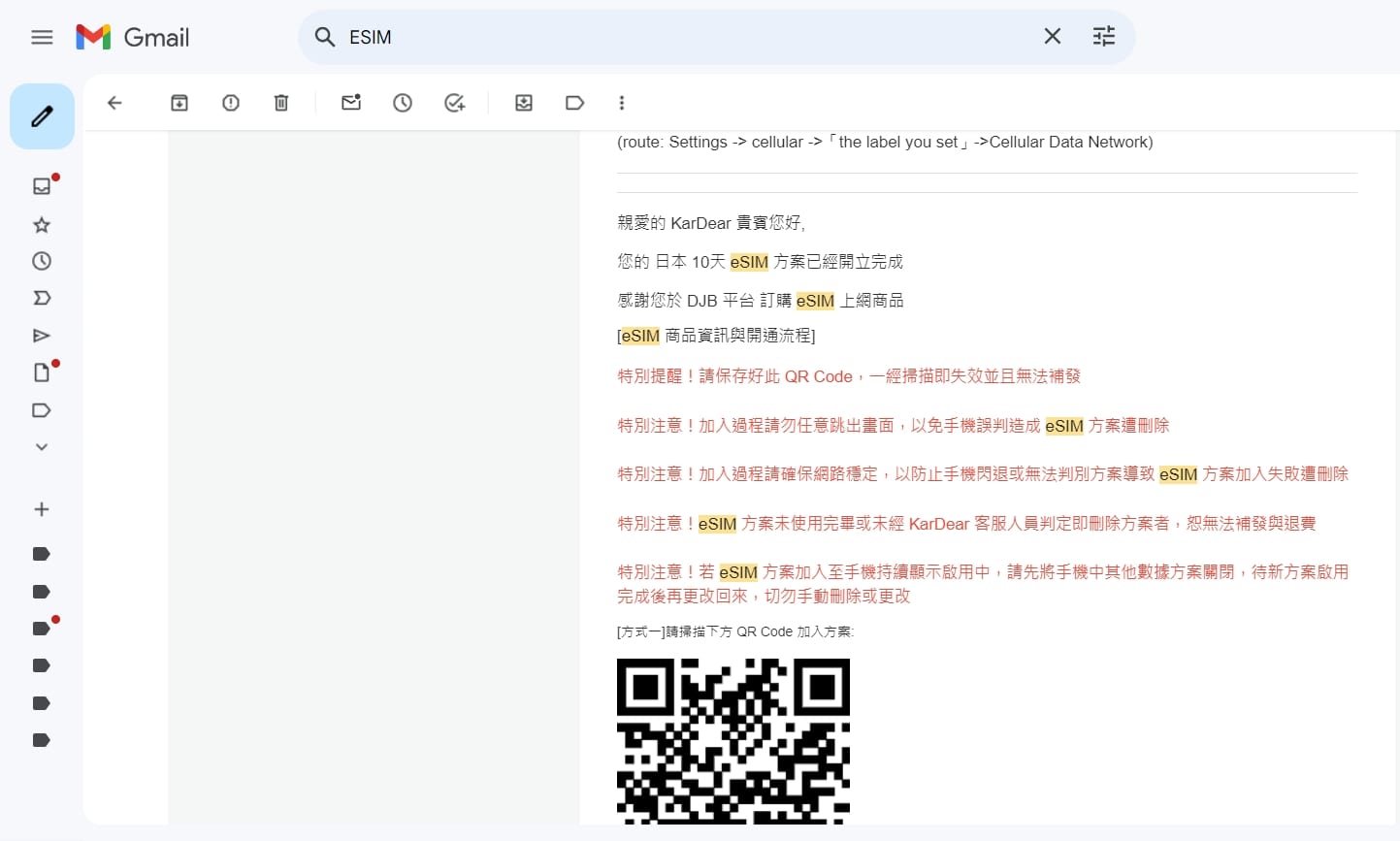1400x841 pixels.
Task: Click the 'DJB 平台' thank-you line
Action: [x=761, y=301]
